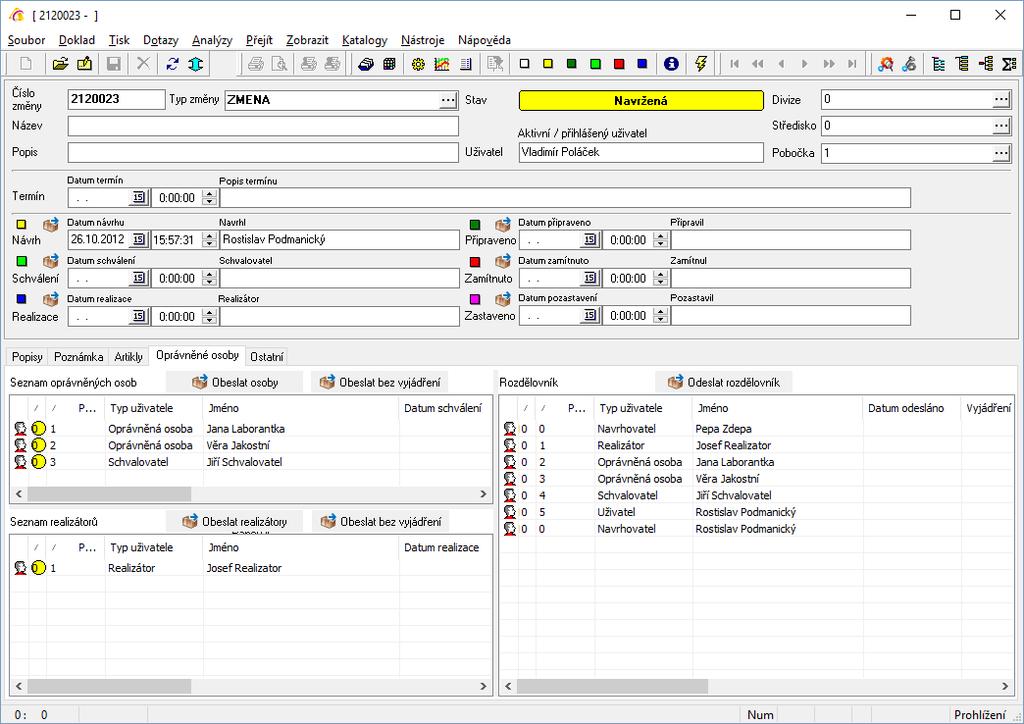Click the dark blue card stack icon

coord(366,63)
